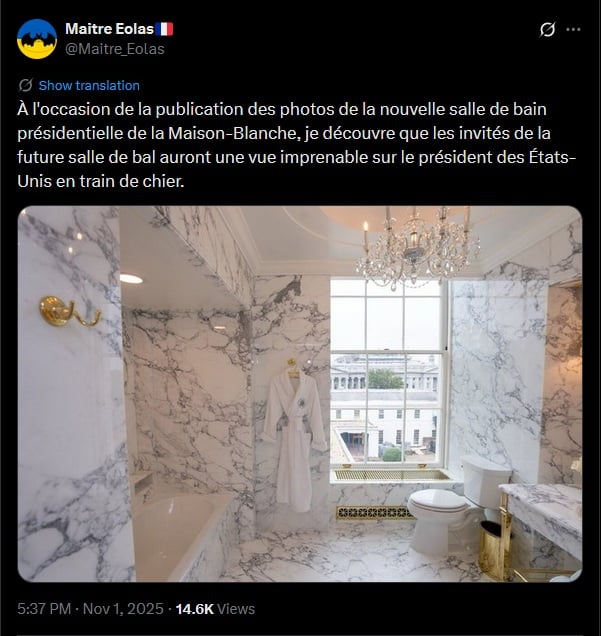
Task: Click the Nov 1, 2025 date
Action: click(123, 609)
